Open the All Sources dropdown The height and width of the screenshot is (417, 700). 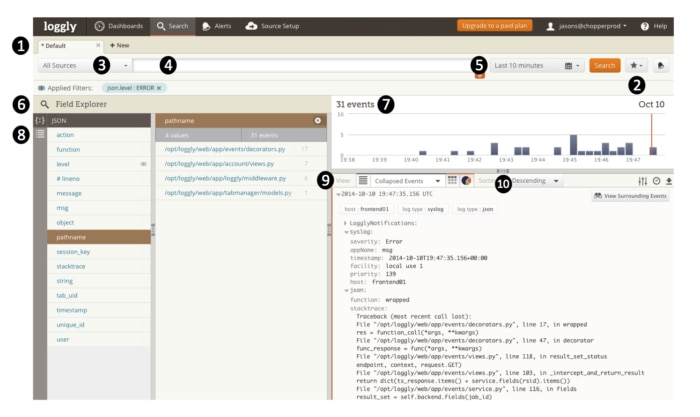(x=85, y=65)
